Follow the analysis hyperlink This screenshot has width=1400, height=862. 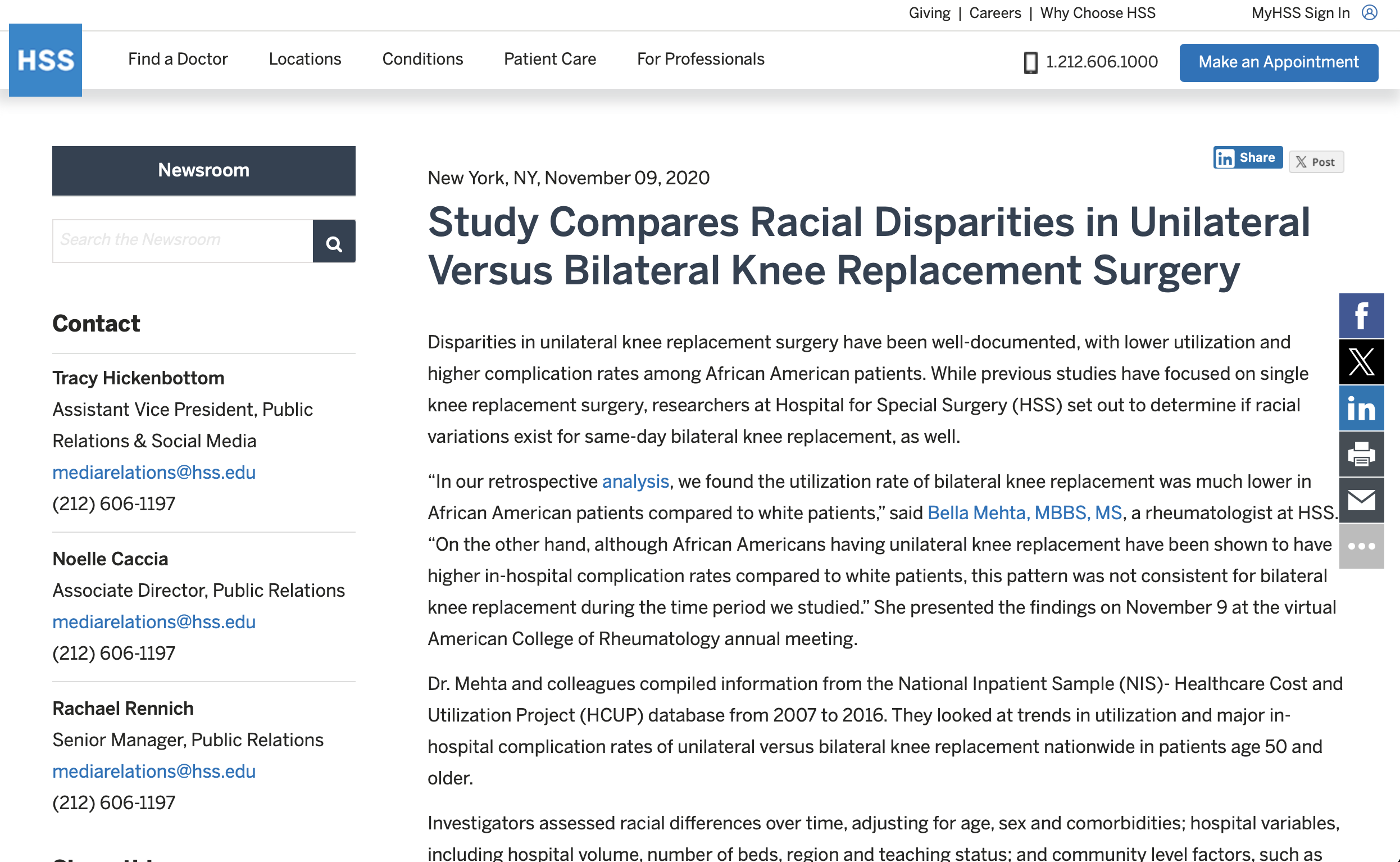click(635, 482)
